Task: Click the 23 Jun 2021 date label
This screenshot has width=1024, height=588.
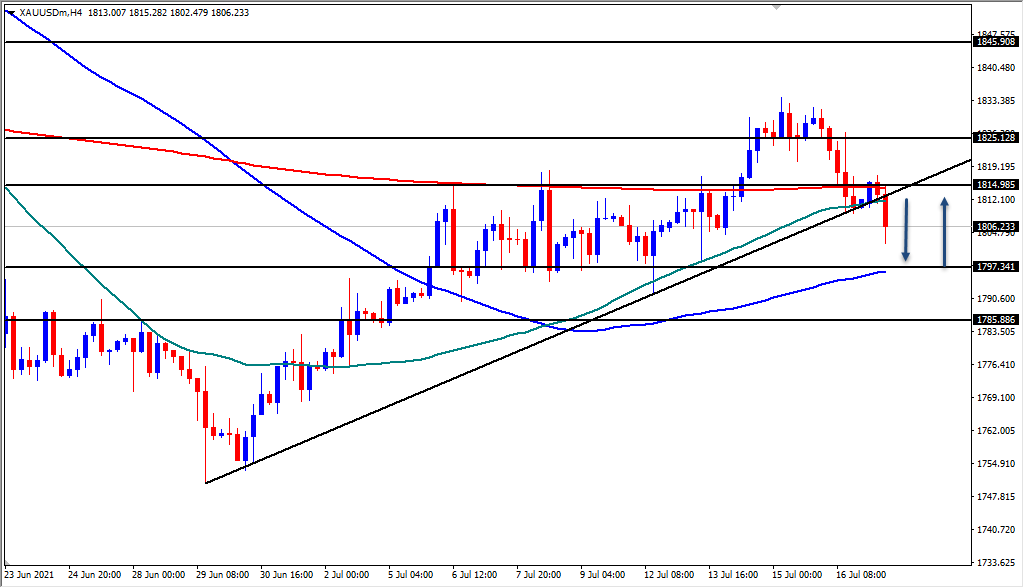Action: click(29, 575)
